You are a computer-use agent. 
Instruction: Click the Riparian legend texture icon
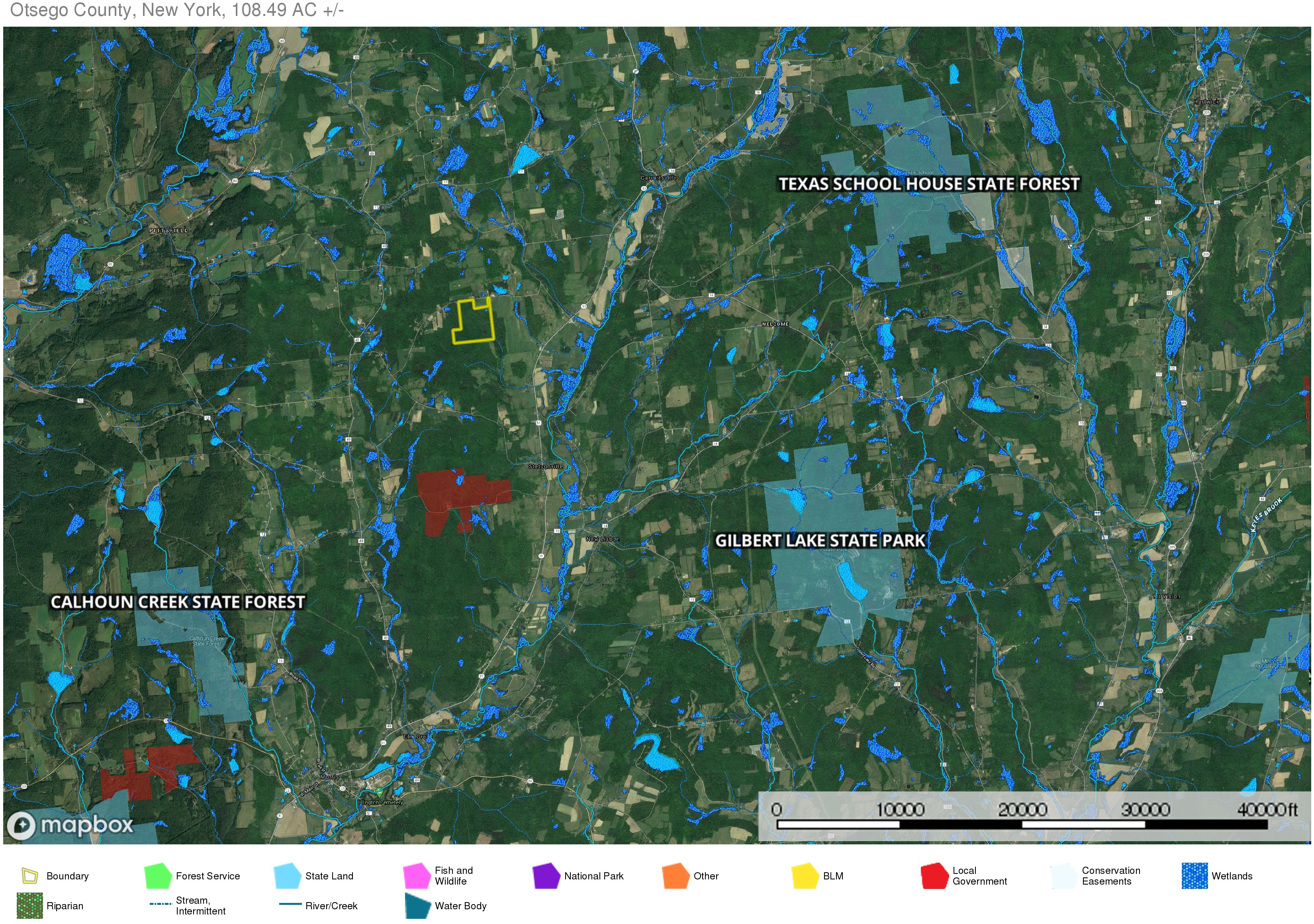coord(30,905)
